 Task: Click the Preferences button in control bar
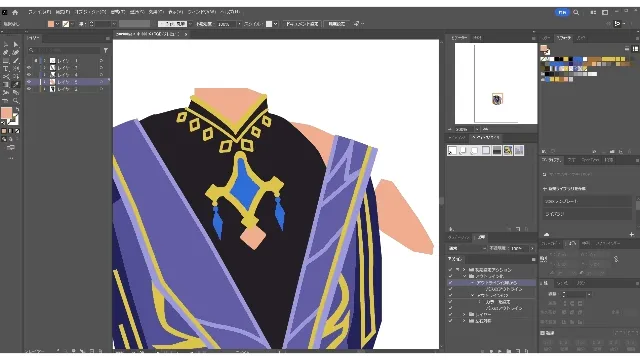click(337, 24)
